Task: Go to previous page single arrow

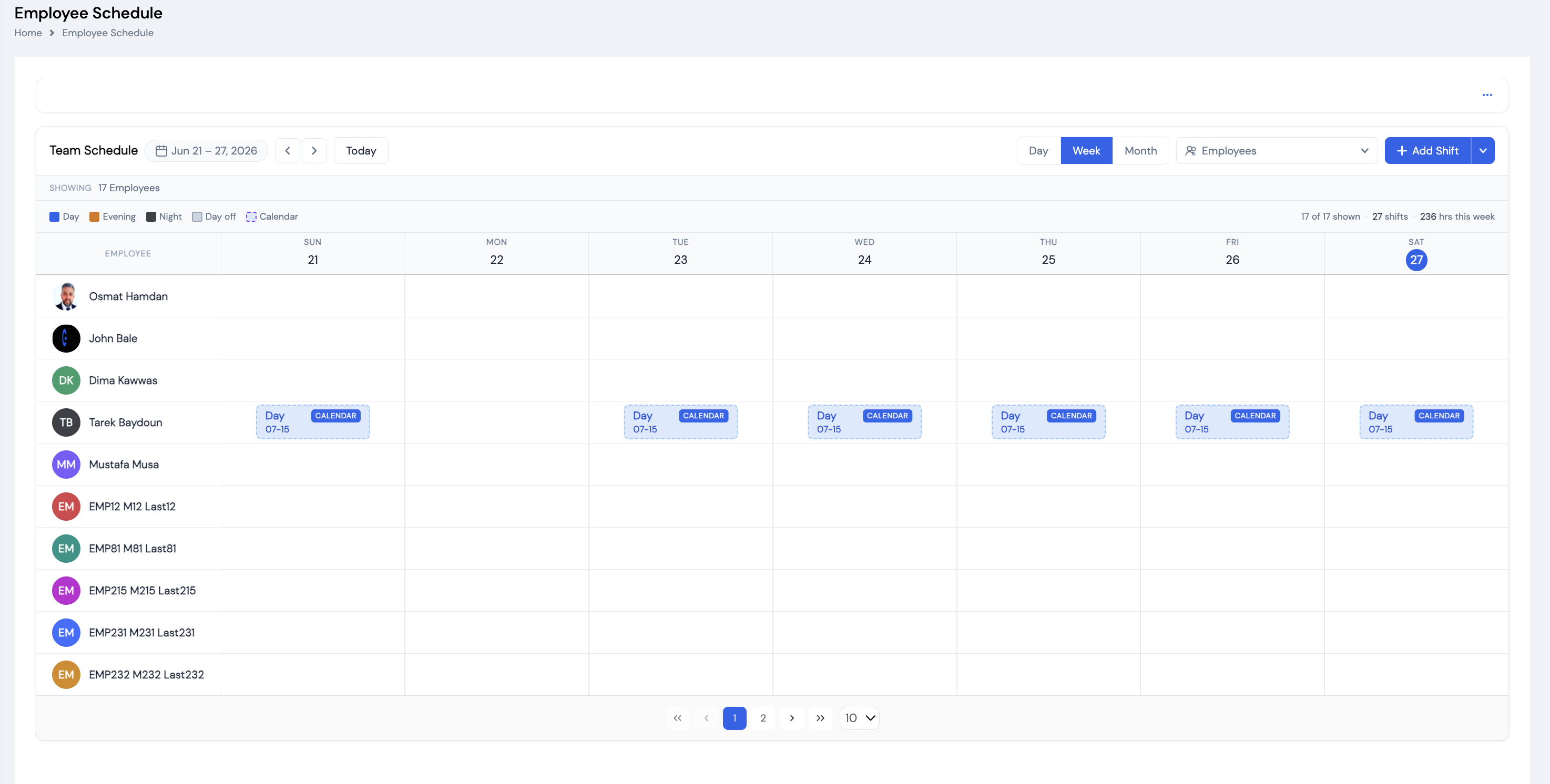Action: pyautogui.click(x=707, y=718)
